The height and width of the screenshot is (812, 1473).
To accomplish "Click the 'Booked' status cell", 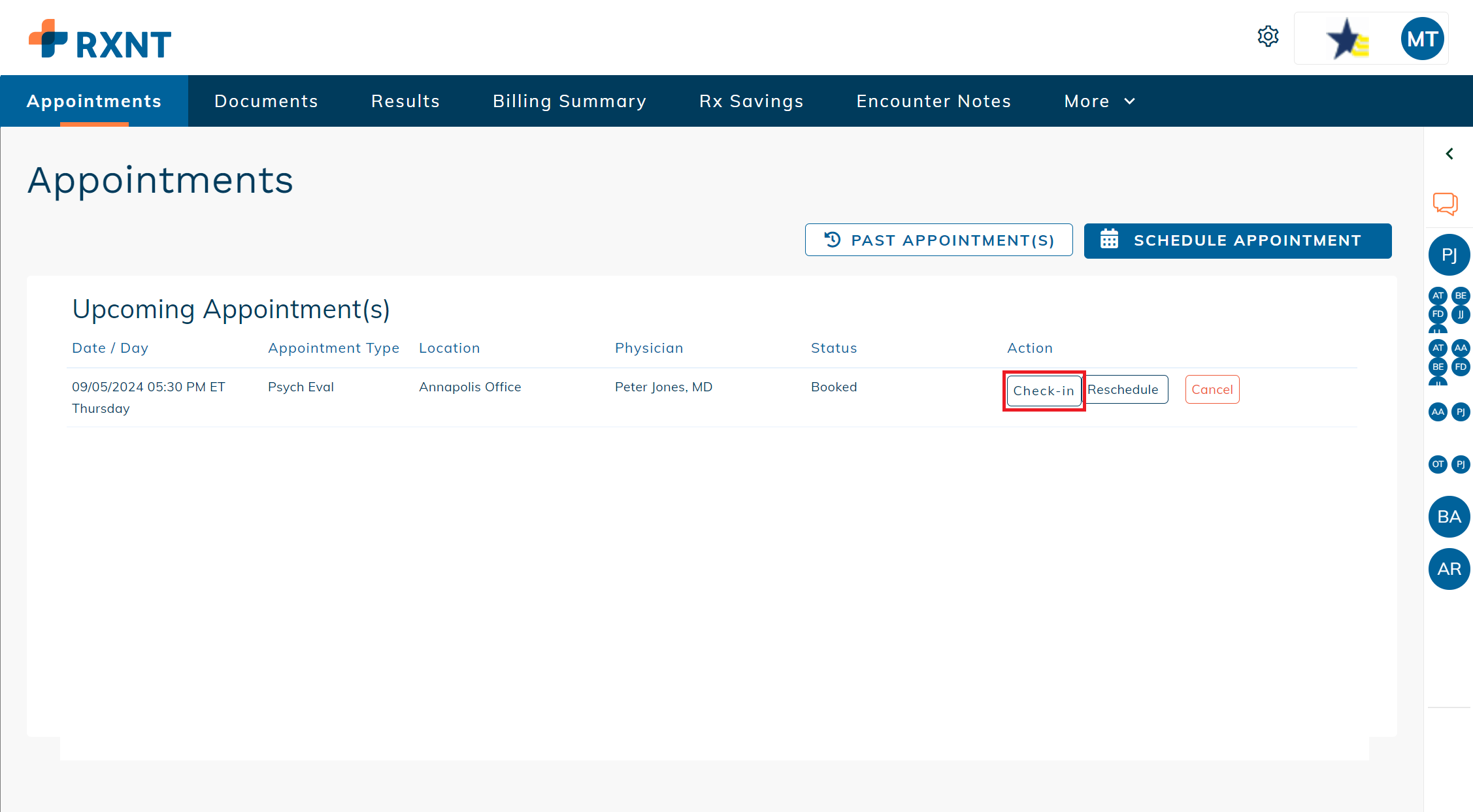I will coord(834,387).
